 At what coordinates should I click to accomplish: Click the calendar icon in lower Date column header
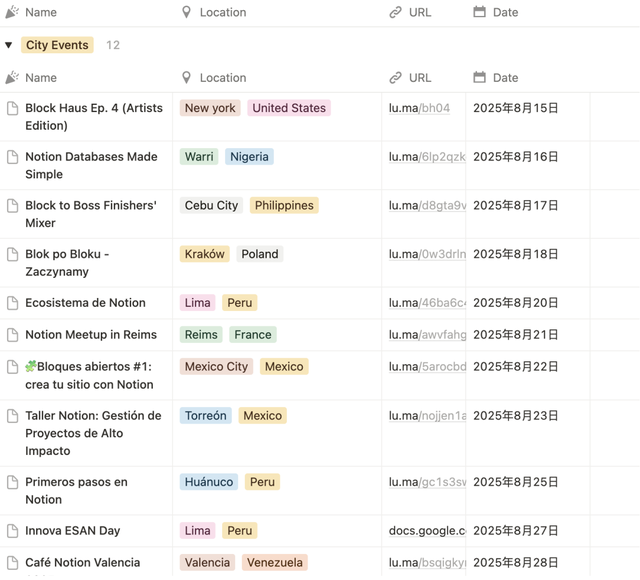click(x=479, y=78)
